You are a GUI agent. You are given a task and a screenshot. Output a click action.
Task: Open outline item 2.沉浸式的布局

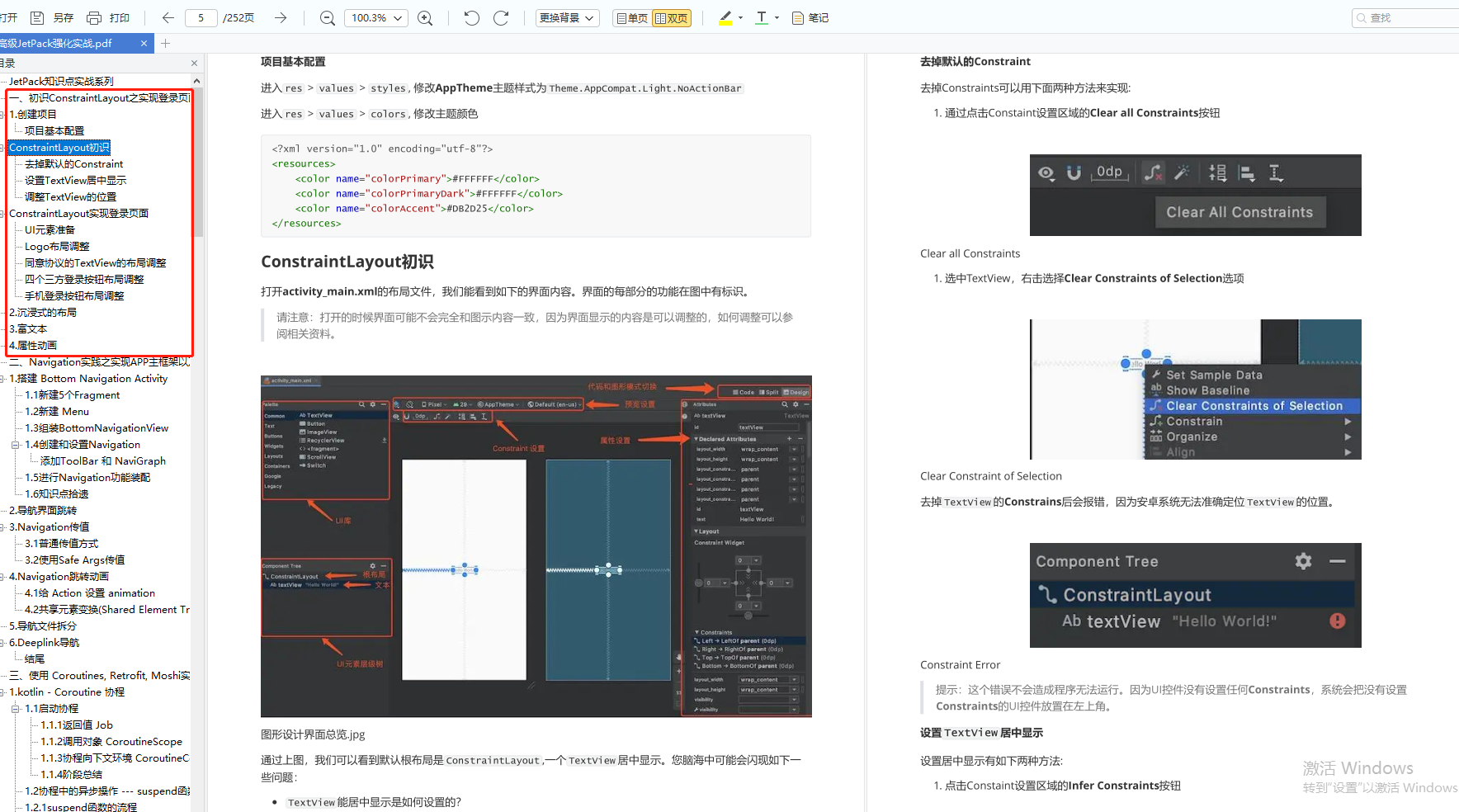43,312
